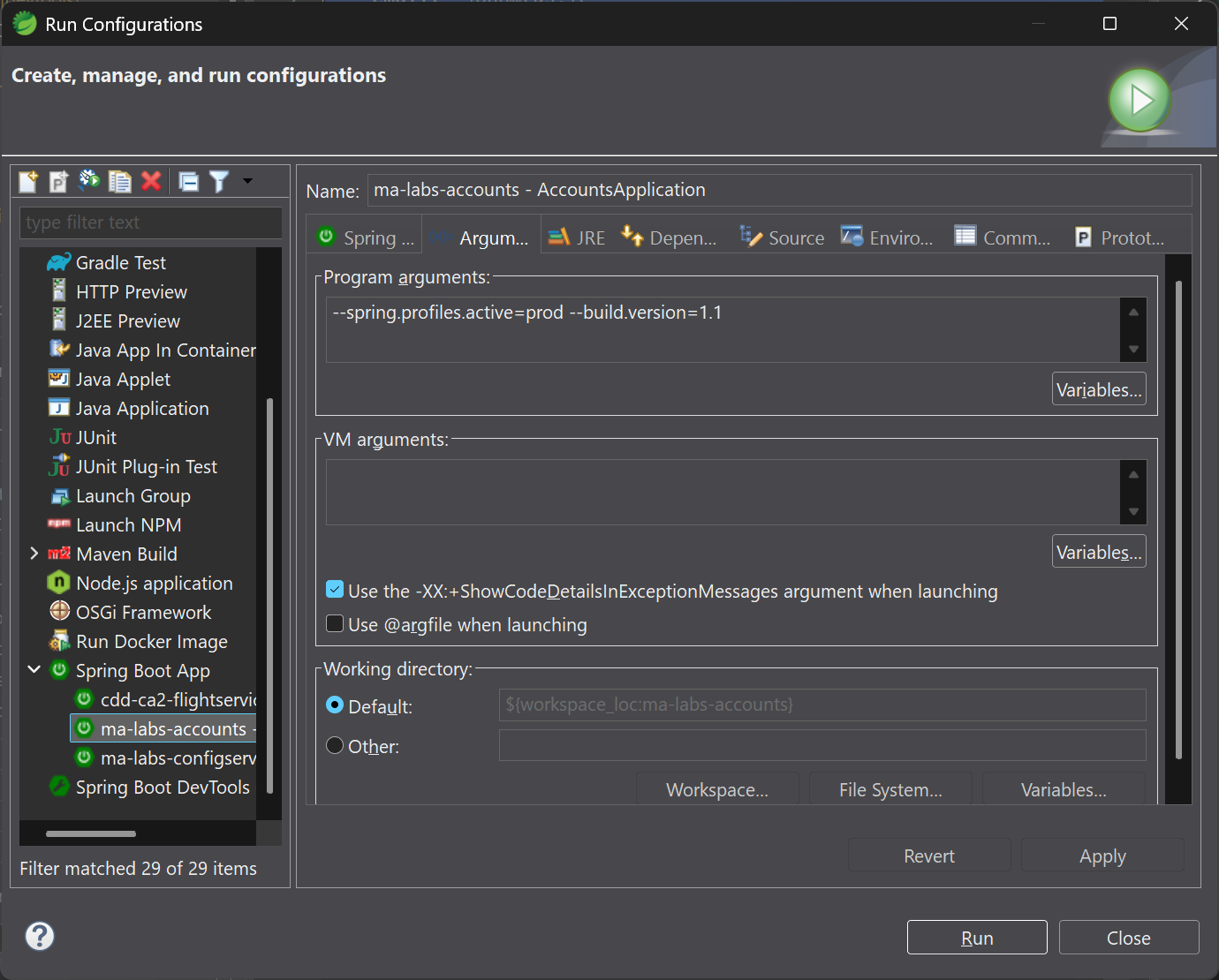Switch to the Arguments tab

480,237
